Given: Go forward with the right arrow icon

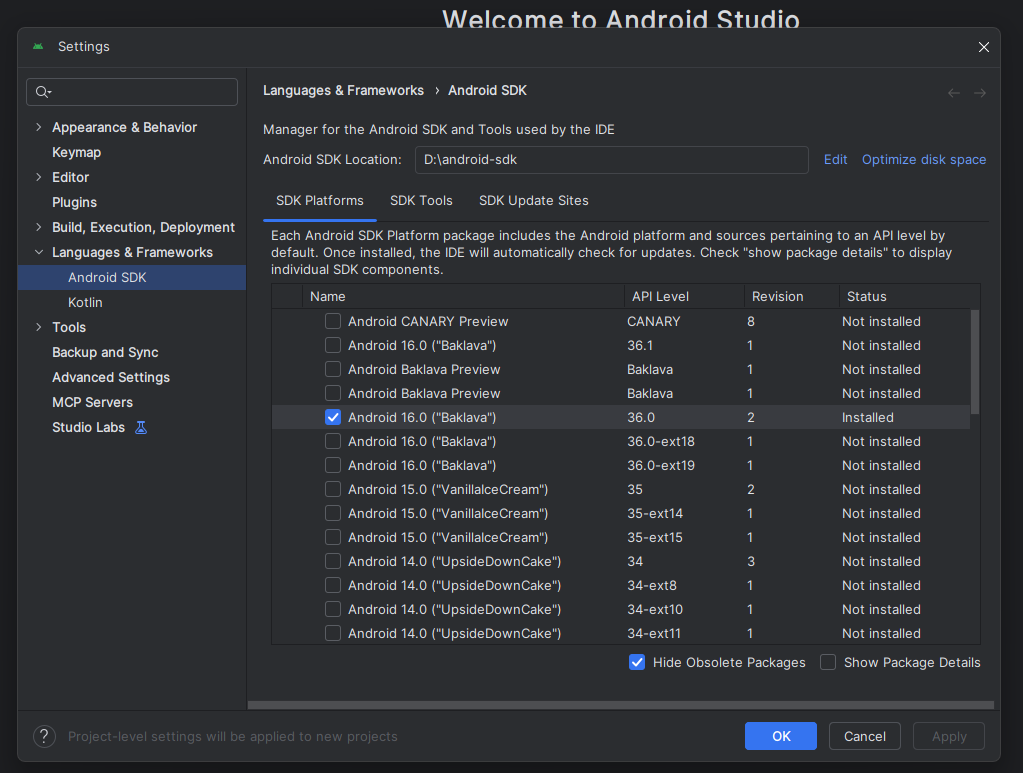Looking at the screenshot, I should [979, 93].
